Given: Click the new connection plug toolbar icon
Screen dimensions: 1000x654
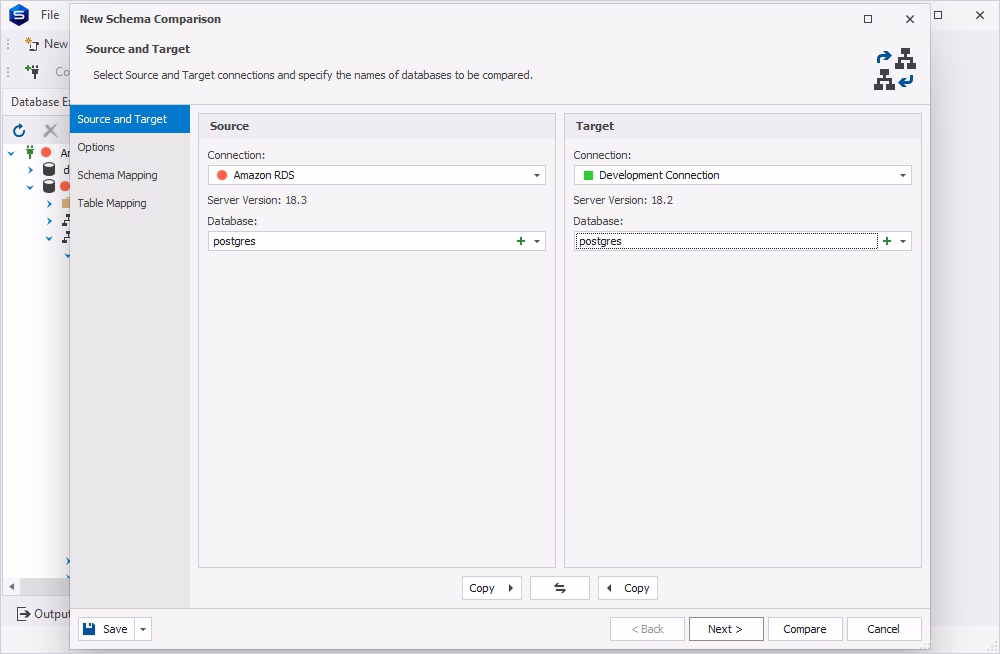Looking at the screenshot, I should [32, 71].
